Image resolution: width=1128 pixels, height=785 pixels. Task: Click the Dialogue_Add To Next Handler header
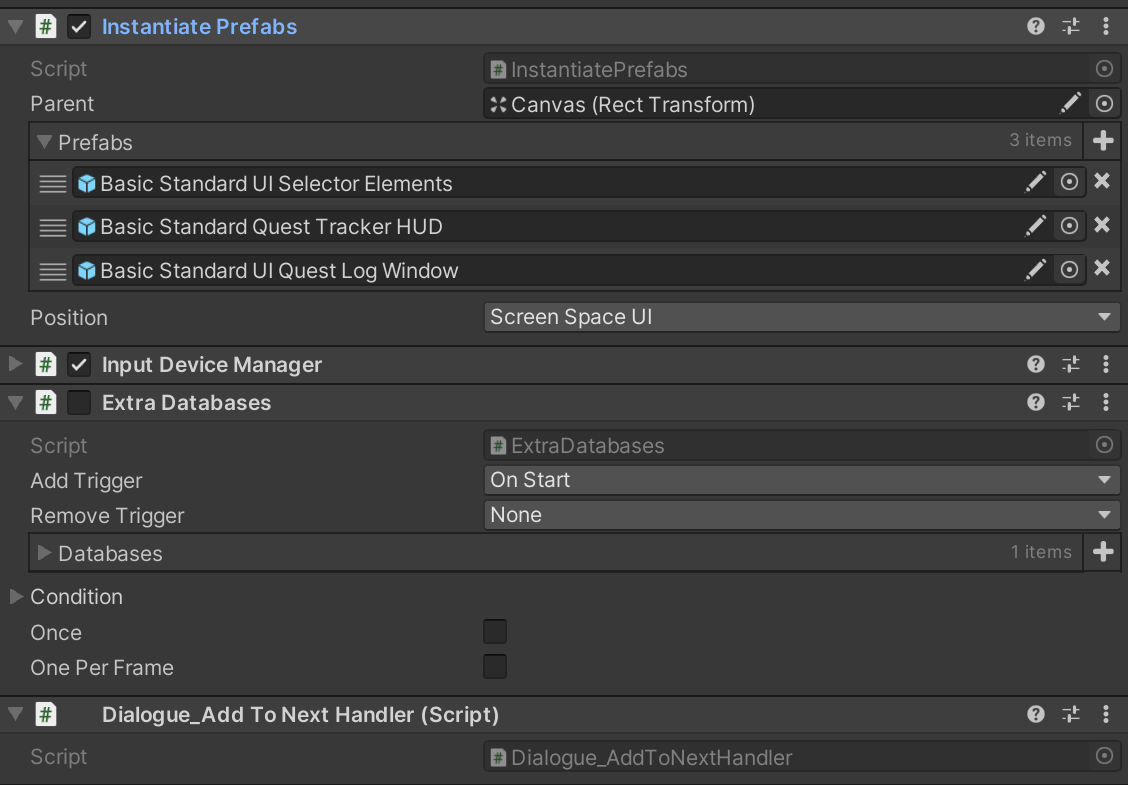pyautogui.click(x=300, y=715)
